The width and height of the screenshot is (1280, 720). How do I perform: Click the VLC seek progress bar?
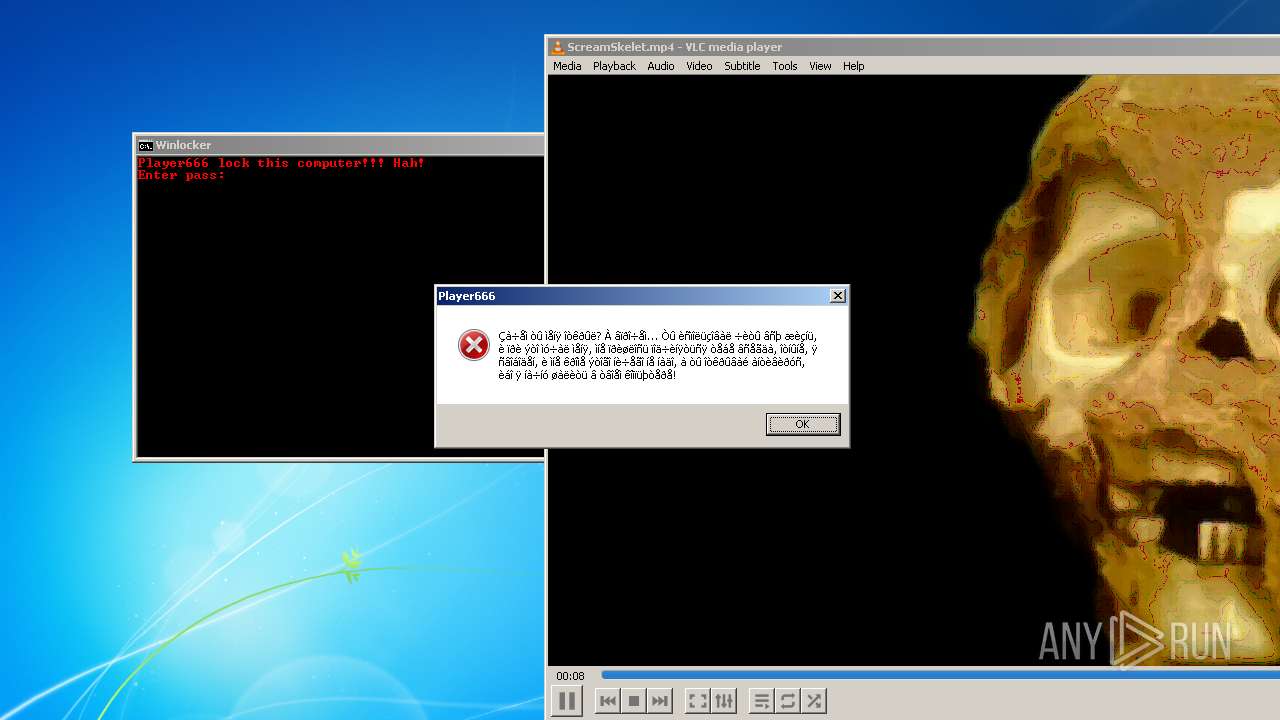tap(940, 675)
